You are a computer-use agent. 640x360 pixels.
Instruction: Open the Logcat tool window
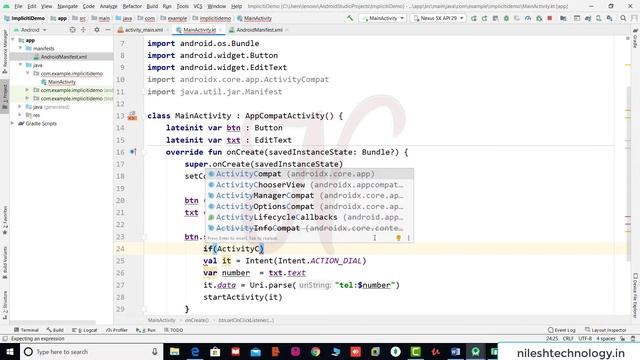tap(84, 330)
